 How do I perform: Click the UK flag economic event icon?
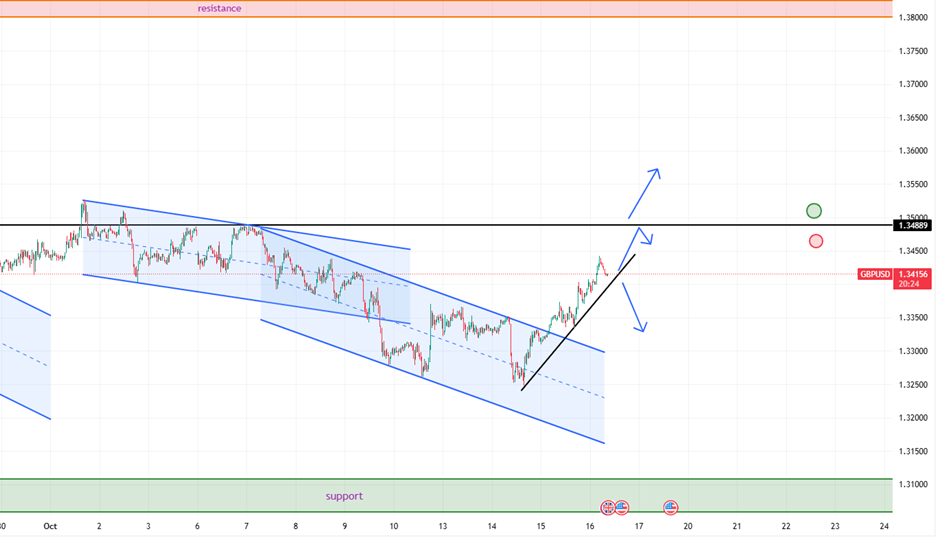[607, 508]
